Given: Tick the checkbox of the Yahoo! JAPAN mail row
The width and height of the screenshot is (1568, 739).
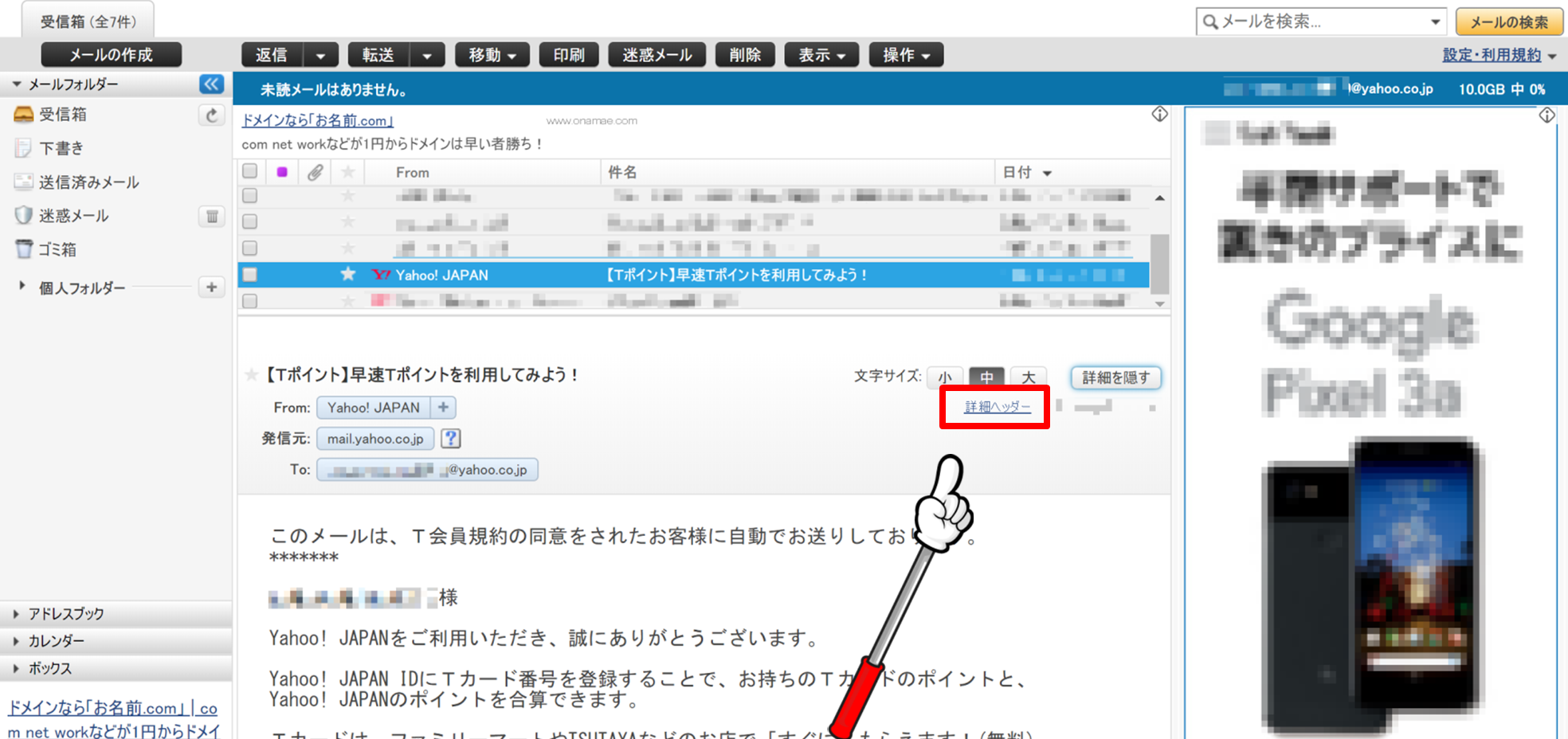Looking at the screenshot, I should click(250, 275).
